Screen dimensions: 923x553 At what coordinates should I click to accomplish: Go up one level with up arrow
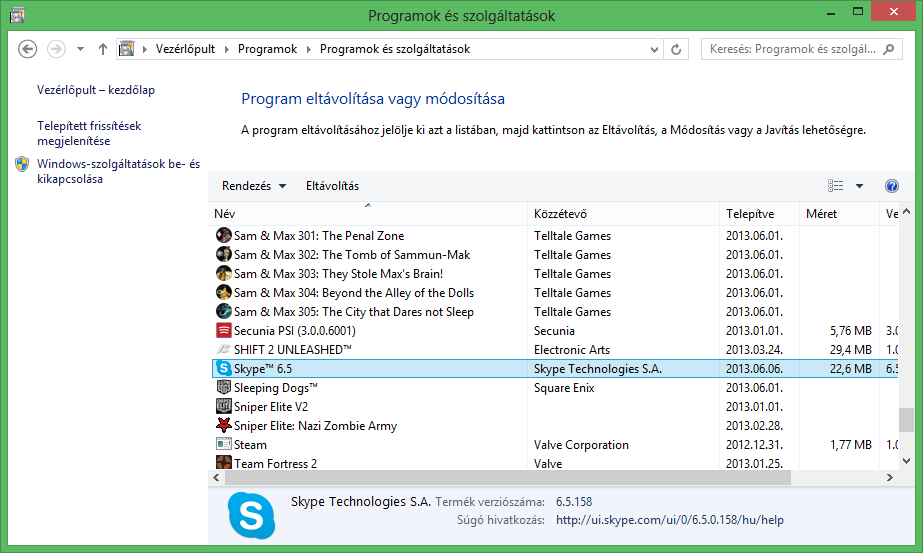click(102, 49)
